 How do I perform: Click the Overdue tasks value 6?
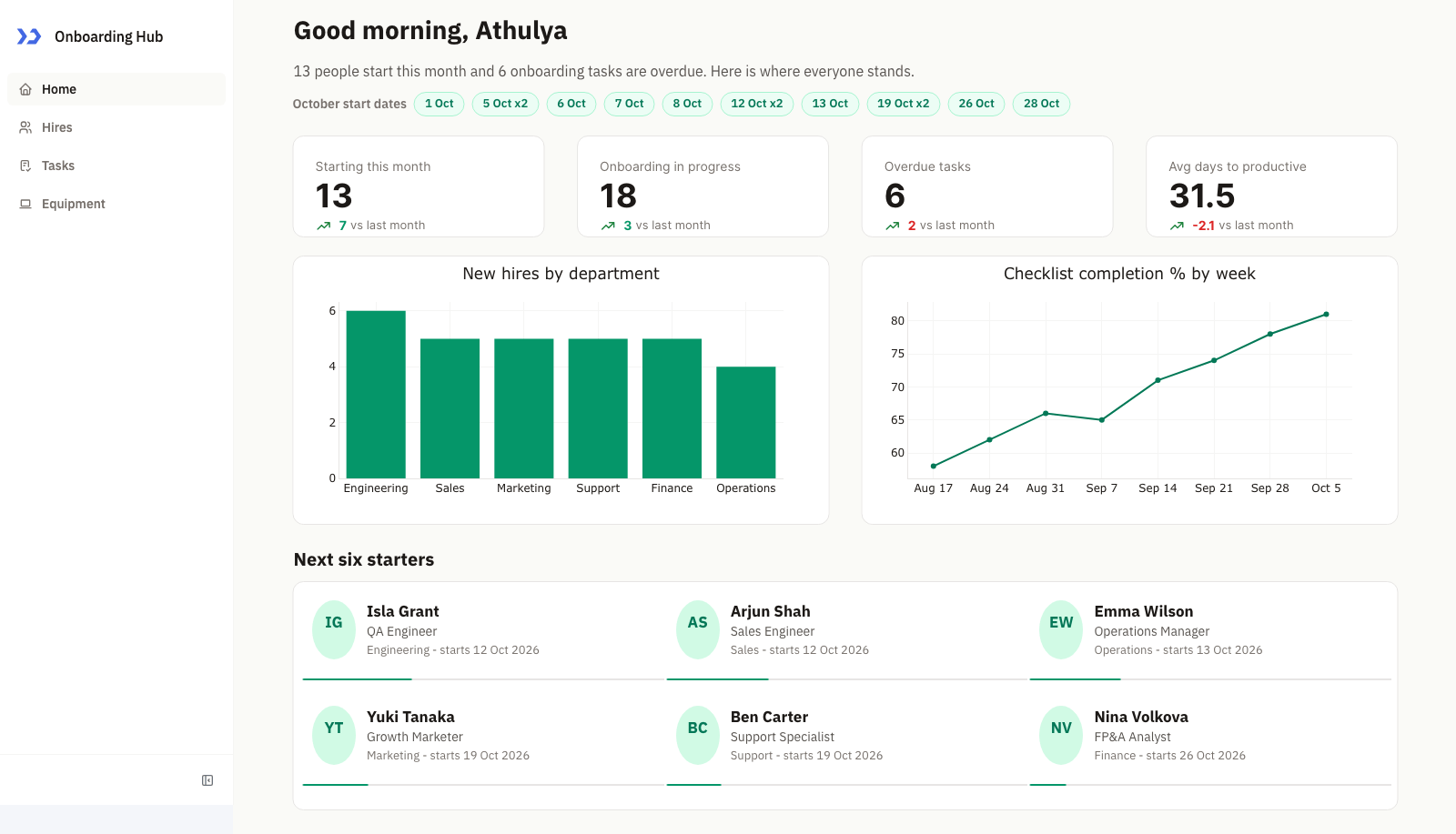click(x=895, y=196)
